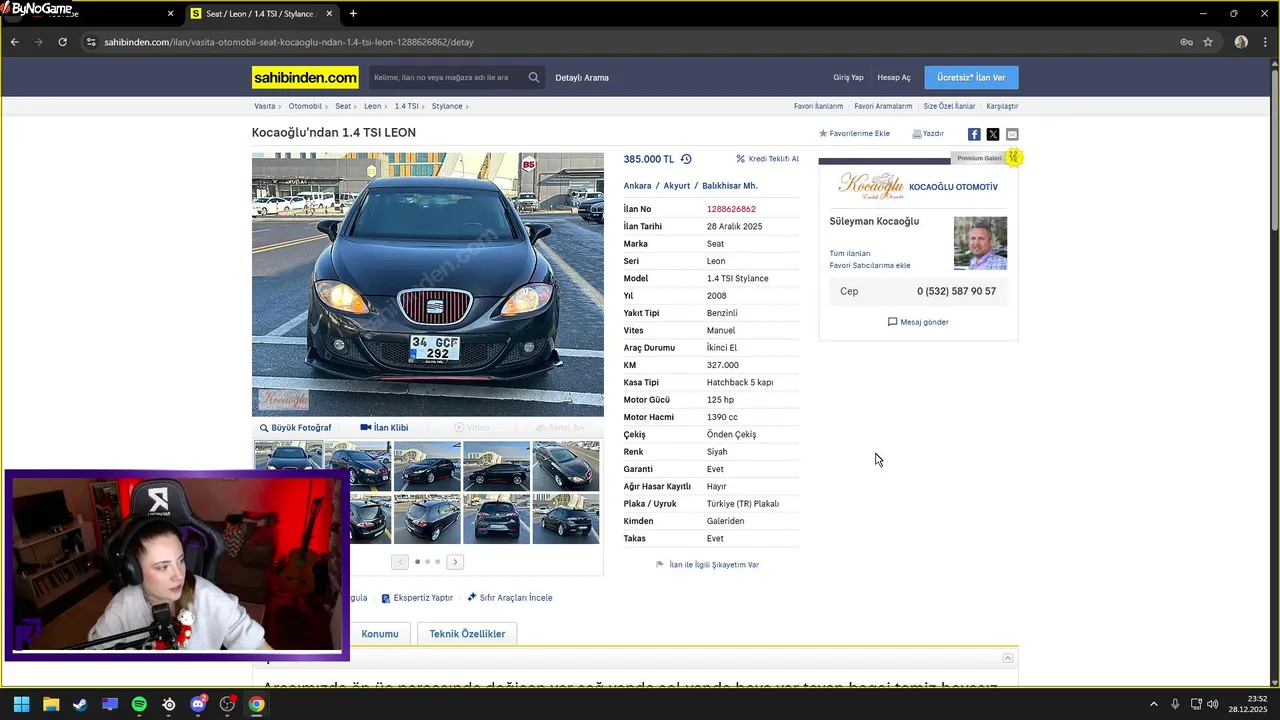Open File Explorer from taskbar
The image size is (1280, 720).
pos(51,704)
